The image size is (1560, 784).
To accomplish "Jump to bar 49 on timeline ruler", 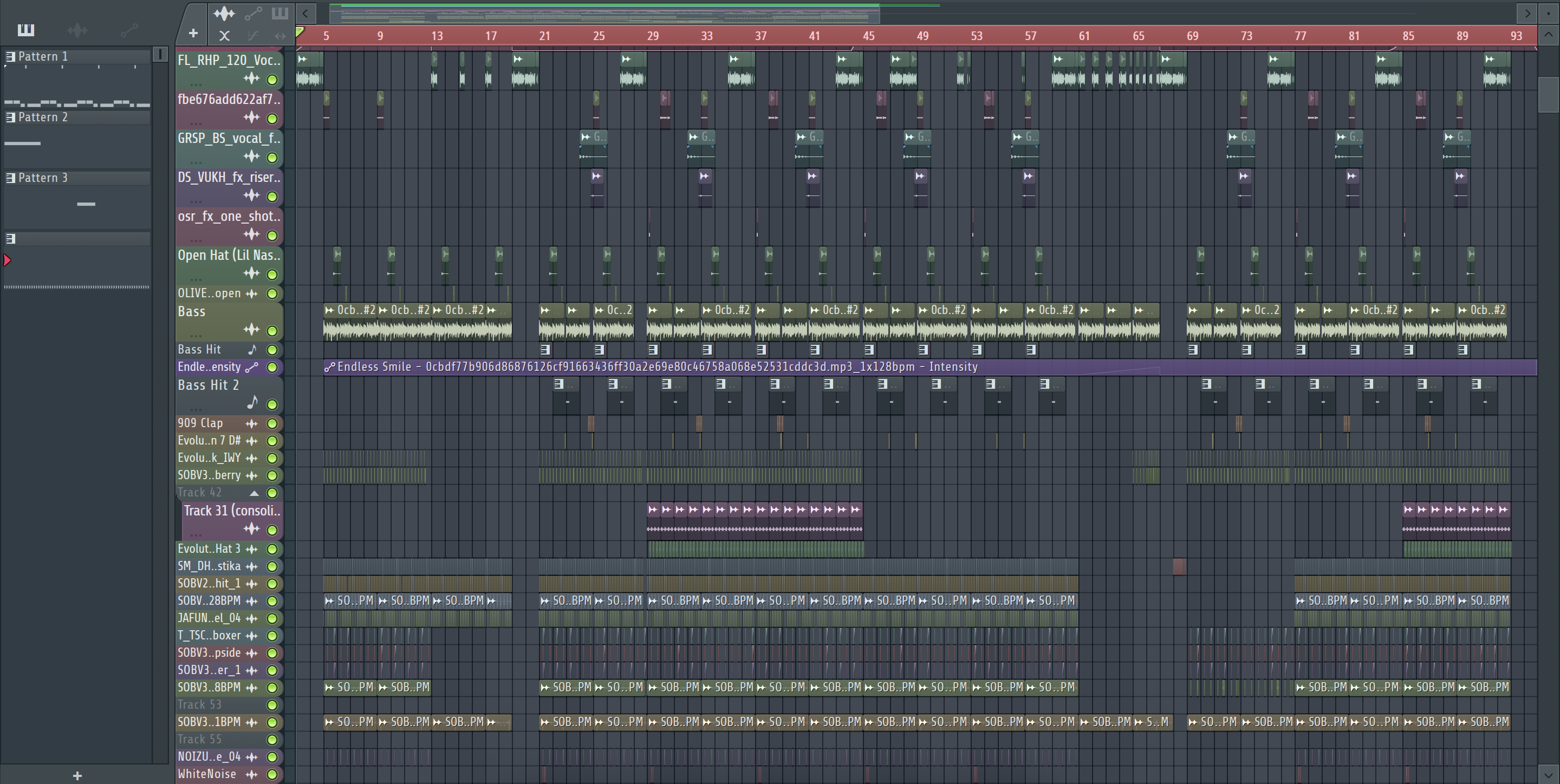I will 922,36.
